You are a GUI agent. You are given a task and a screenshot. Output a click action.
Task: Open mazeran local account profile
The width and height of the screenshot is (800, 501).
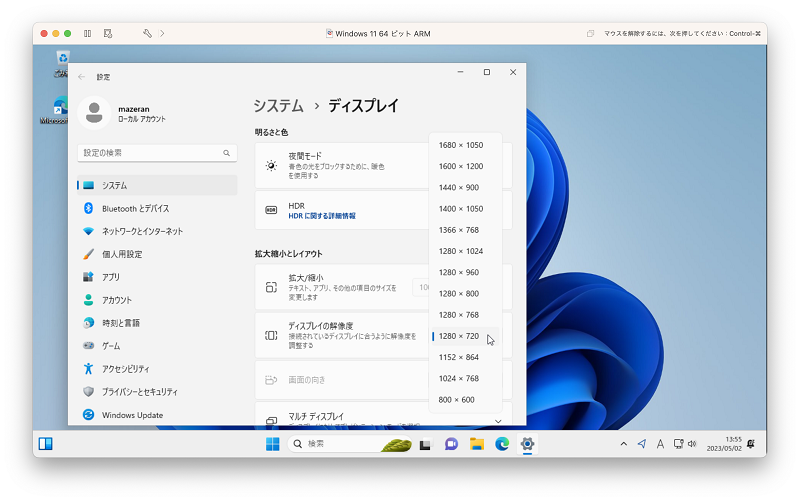tap(122, 113)
